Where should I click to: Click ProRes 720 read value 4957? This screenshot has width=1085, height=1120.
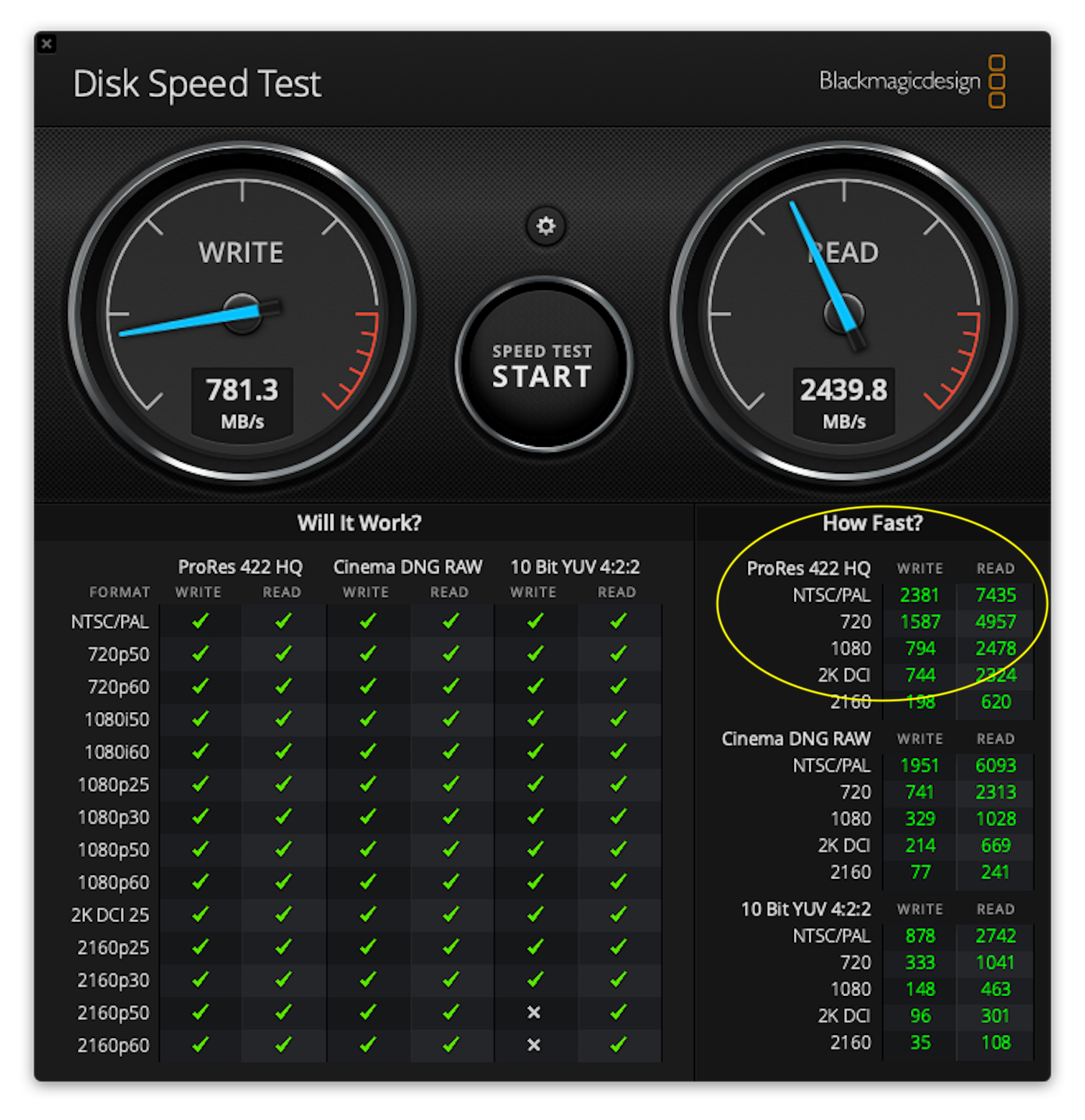(996, 622)
